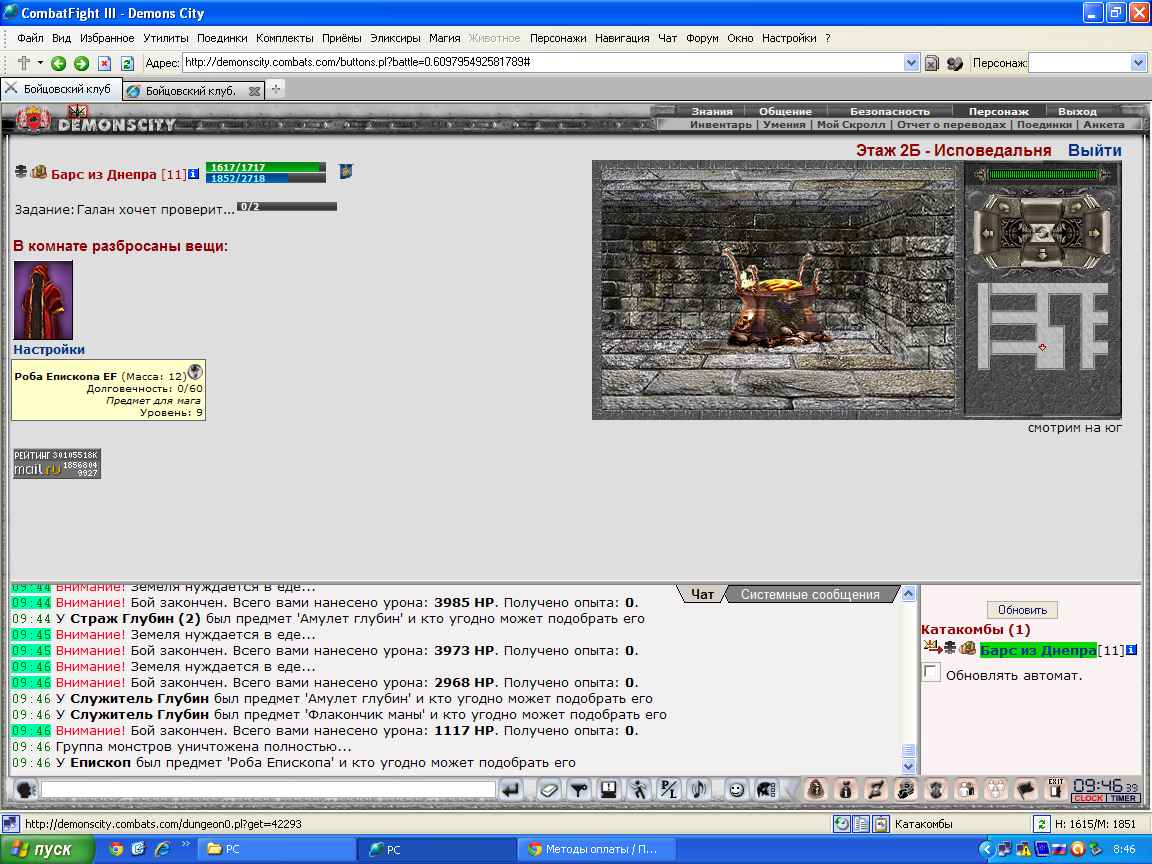1152x864 pixels.
Task: Click the smiley emoticons icon
Action: 735,790
